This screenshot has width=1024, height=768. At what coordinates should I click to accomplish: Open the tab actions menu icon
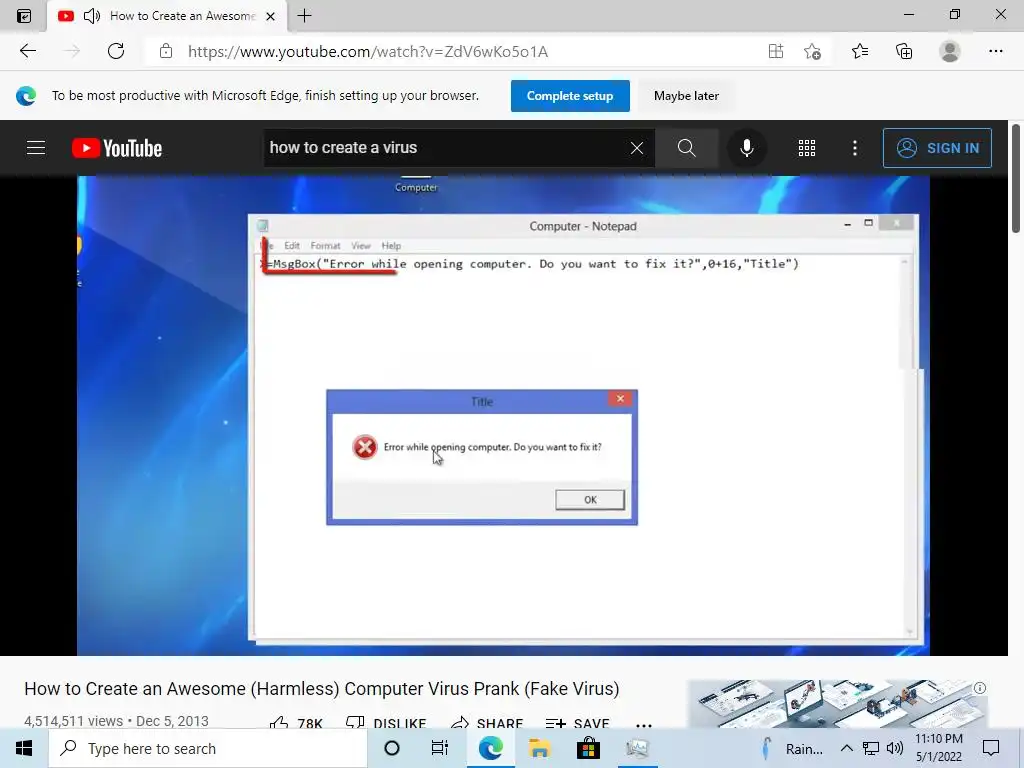24,16
